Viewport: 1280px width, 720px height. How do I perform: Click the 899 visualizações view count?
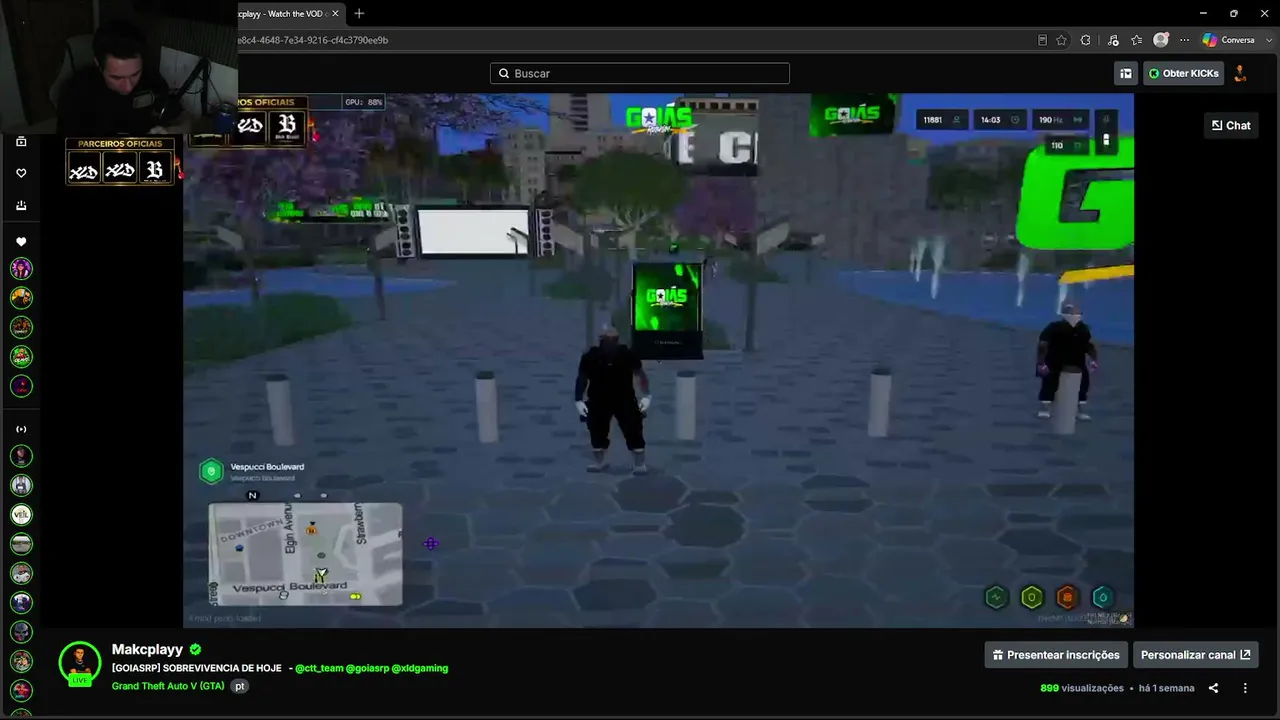(1082, 688)
